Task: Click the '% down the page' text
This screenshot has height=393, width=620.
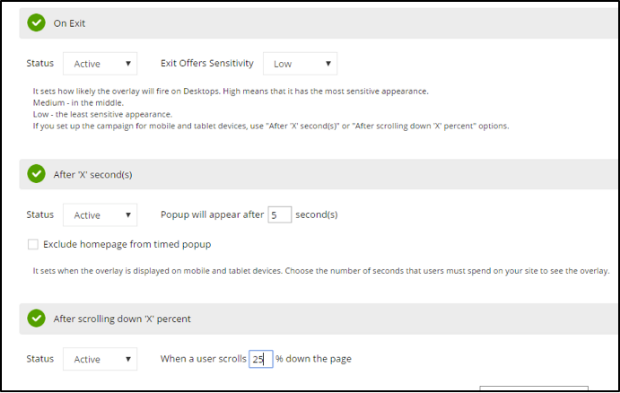Action: coord(314,359)
